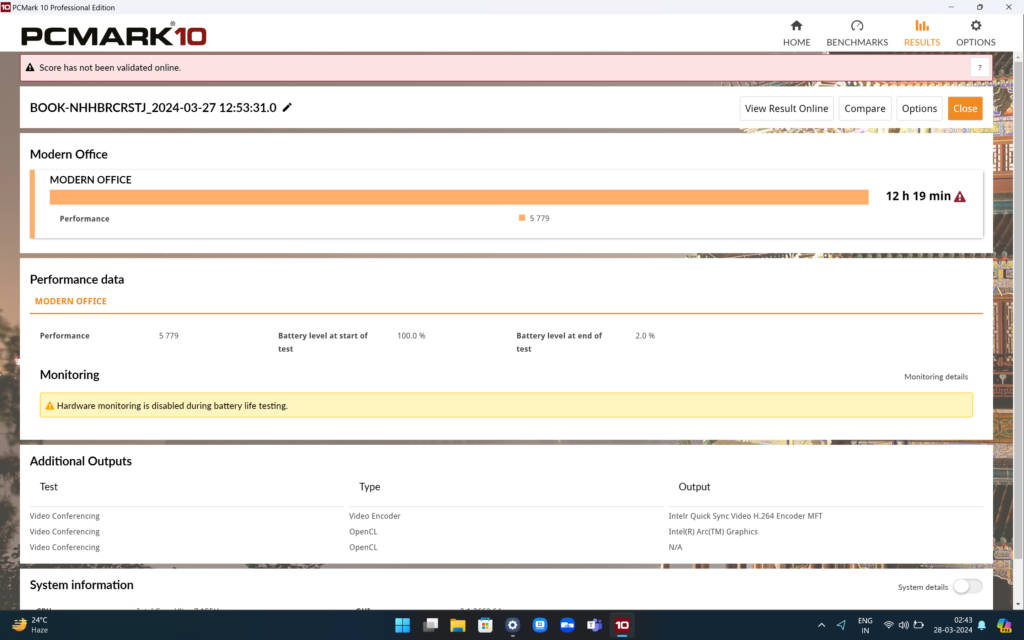Open the notification bell

tap(982, 625)
